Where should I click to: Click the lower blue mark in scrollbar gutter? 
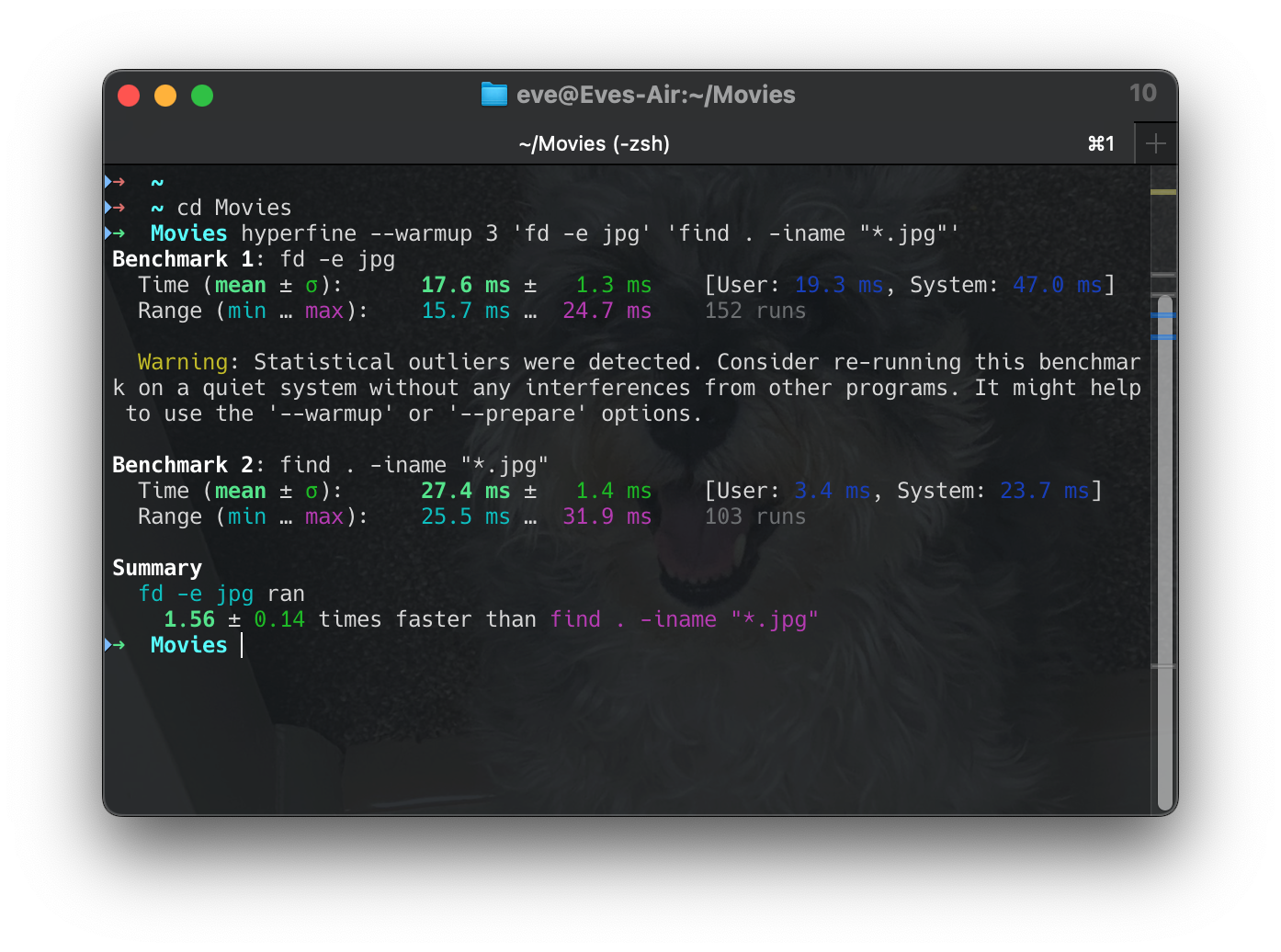1162,337
